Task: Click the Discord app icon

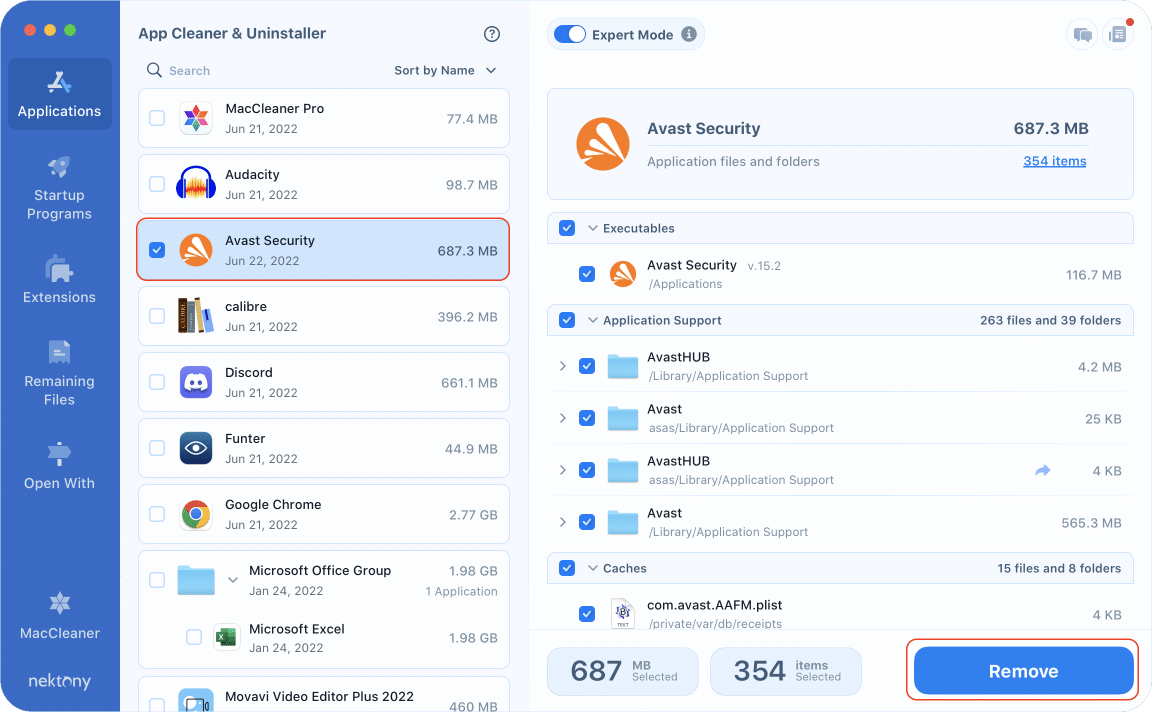Action: pyautogui.click(x=196, y=383)
